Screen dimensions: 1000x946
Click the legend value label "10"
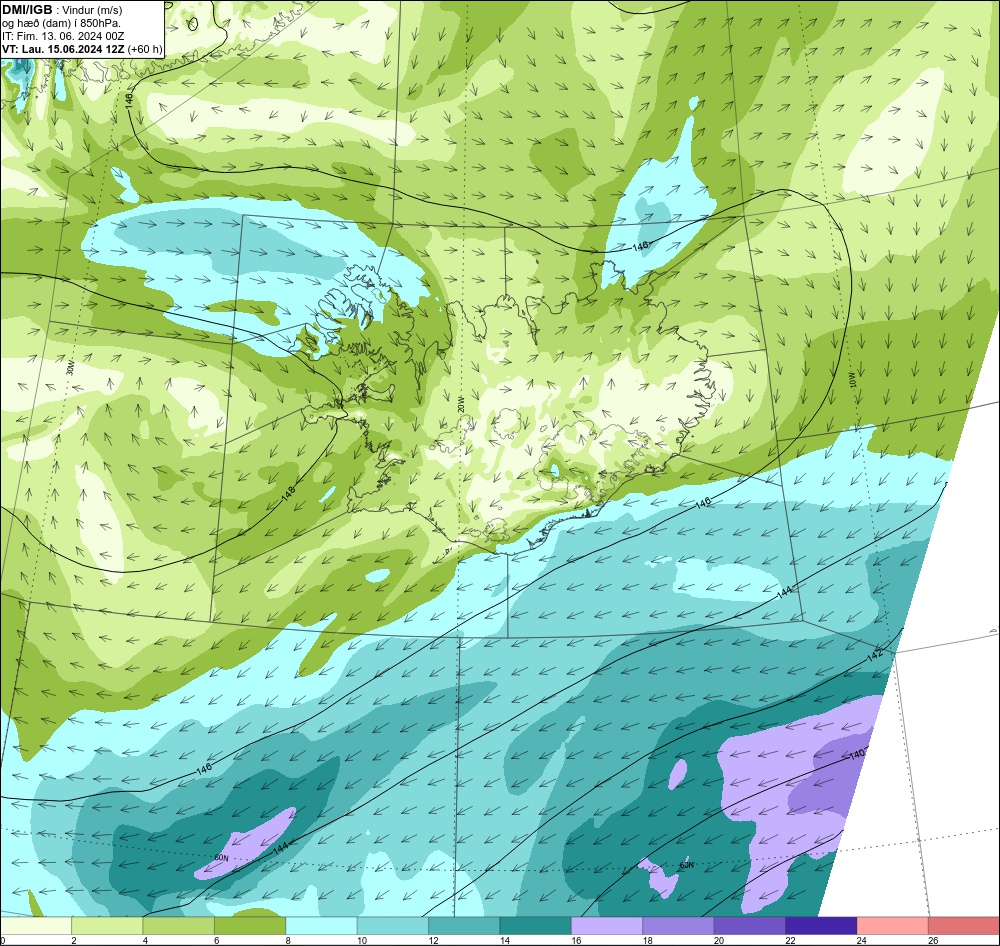(x=362, y=940)
